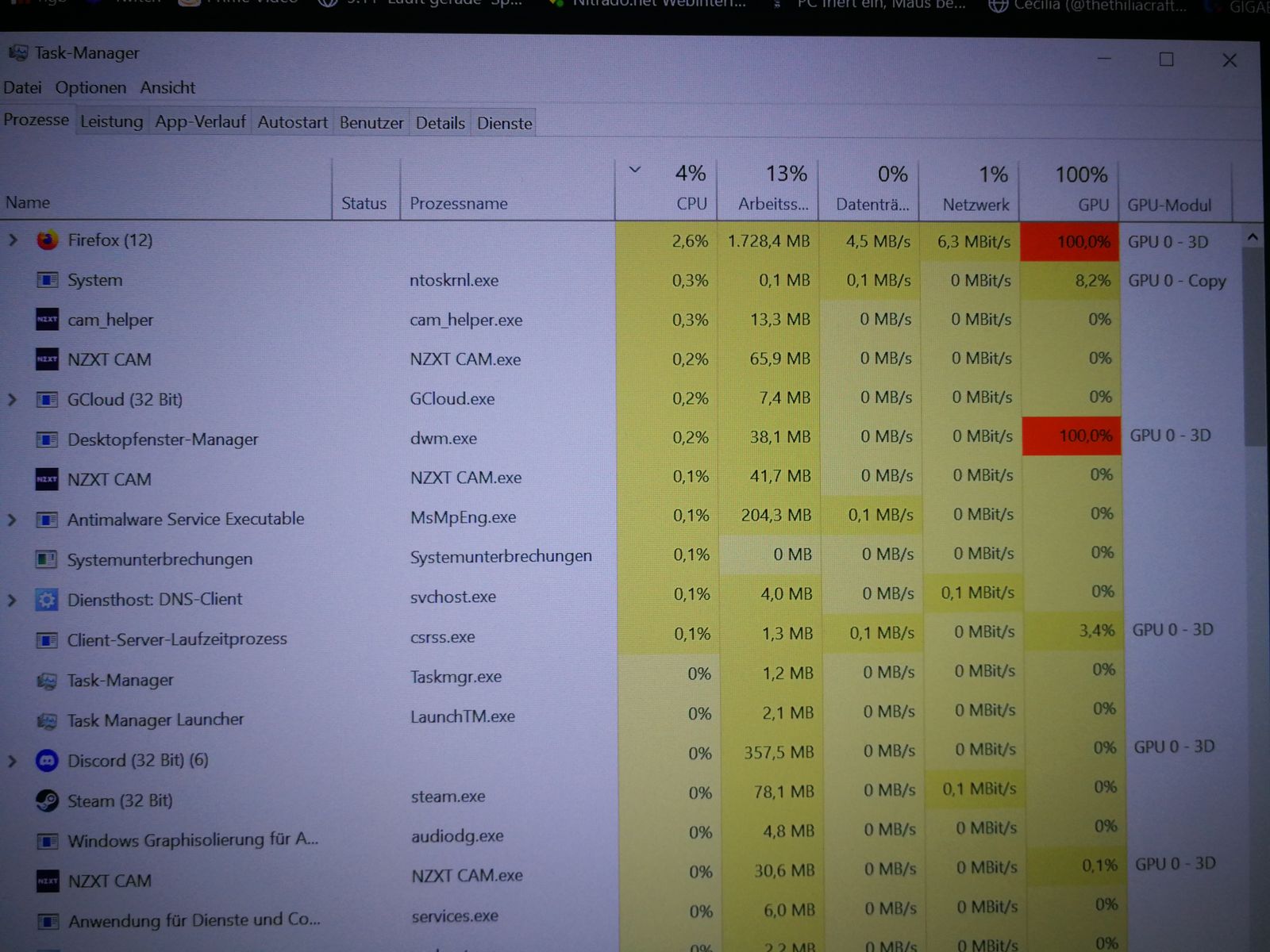
Task: Expand the Firefox (12) process group
Action: click(x=13, y=240)
